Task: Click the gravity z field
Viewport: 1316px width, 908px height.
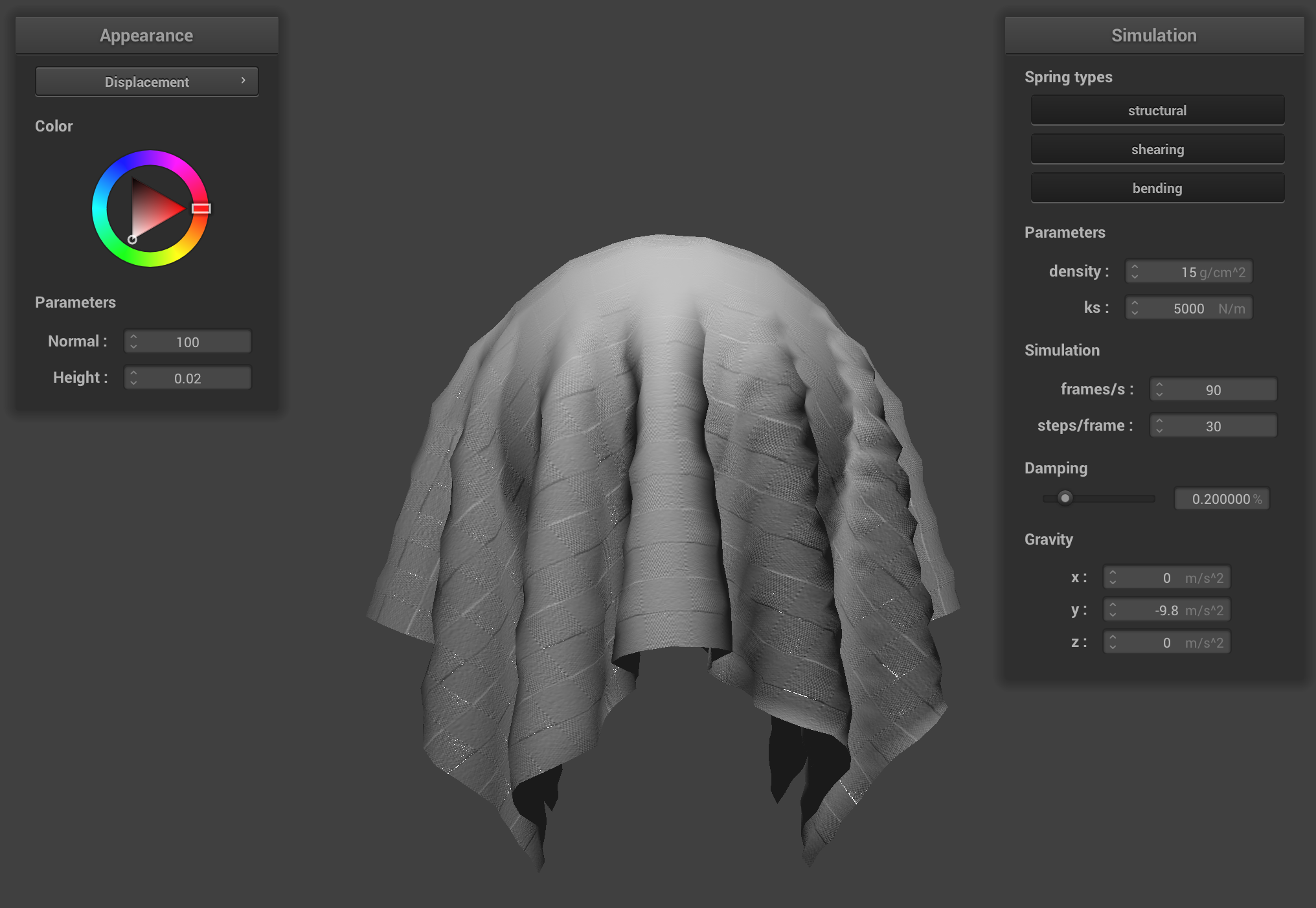Action: (1167, 642)
